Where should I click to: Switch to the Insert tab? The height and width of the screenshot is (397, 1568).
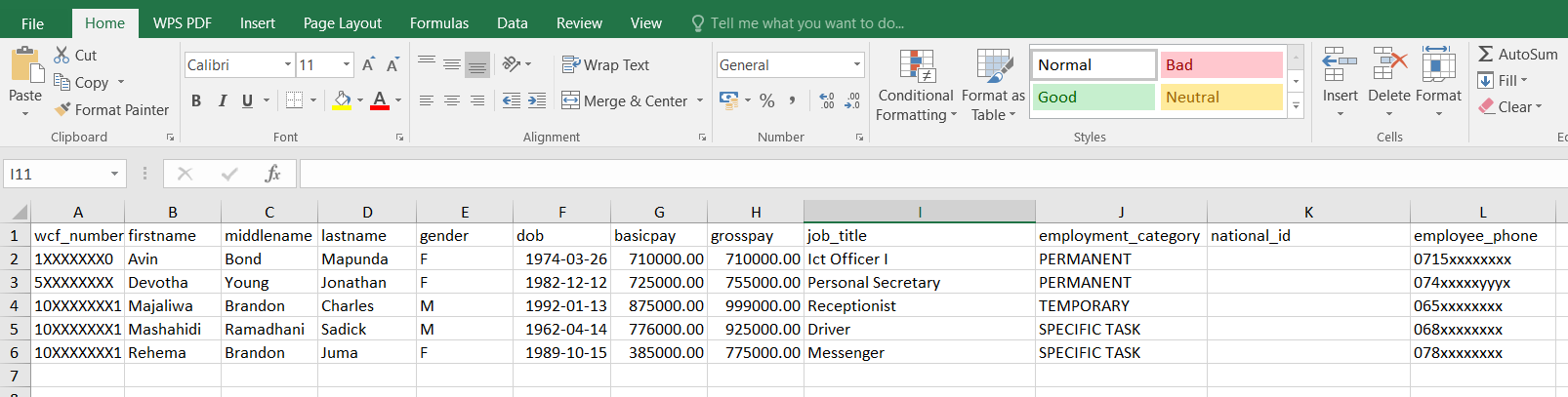point(258,23)
